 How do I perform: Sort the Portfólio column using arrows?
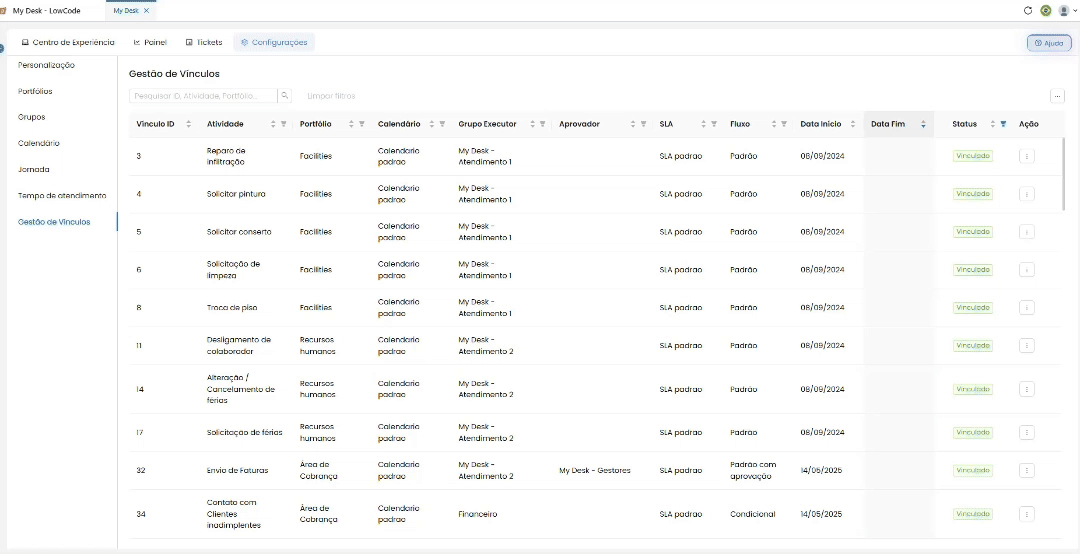(351, 124)
